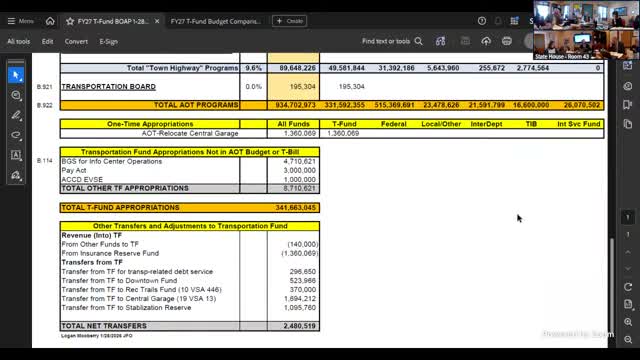Open the page thumbnails copy icon
The width and height of the screenshot is (640, 360).
click(628, 124)
